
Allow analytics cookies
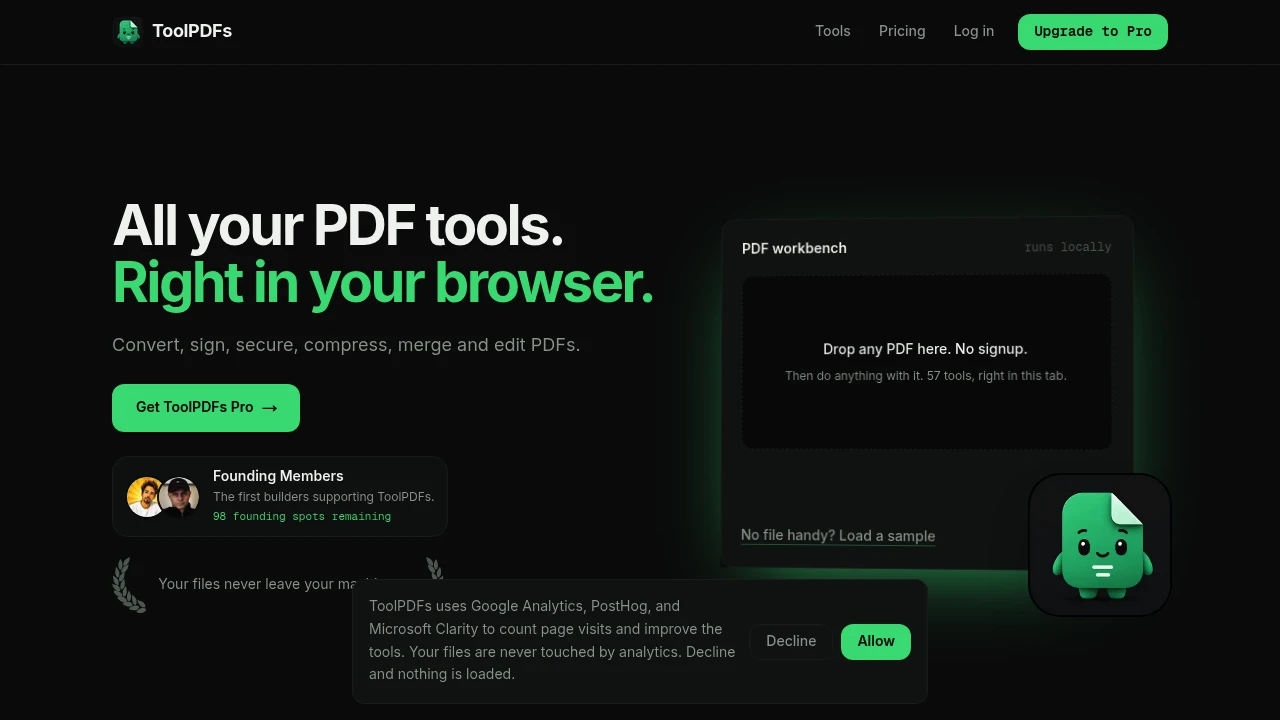point(876,641)
